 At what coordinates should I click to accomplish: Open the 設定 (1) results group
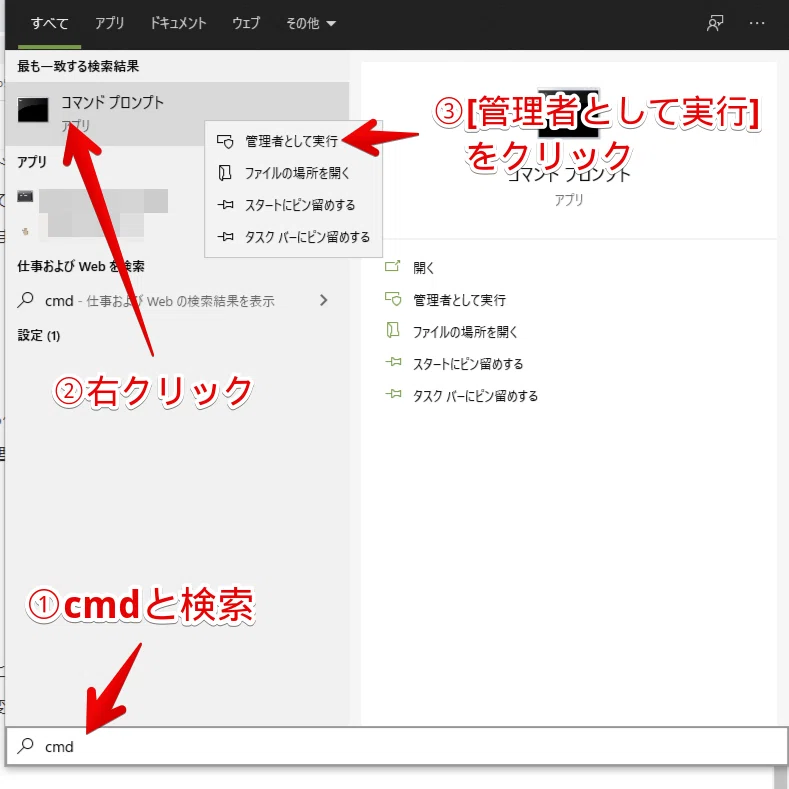(39, 336)
